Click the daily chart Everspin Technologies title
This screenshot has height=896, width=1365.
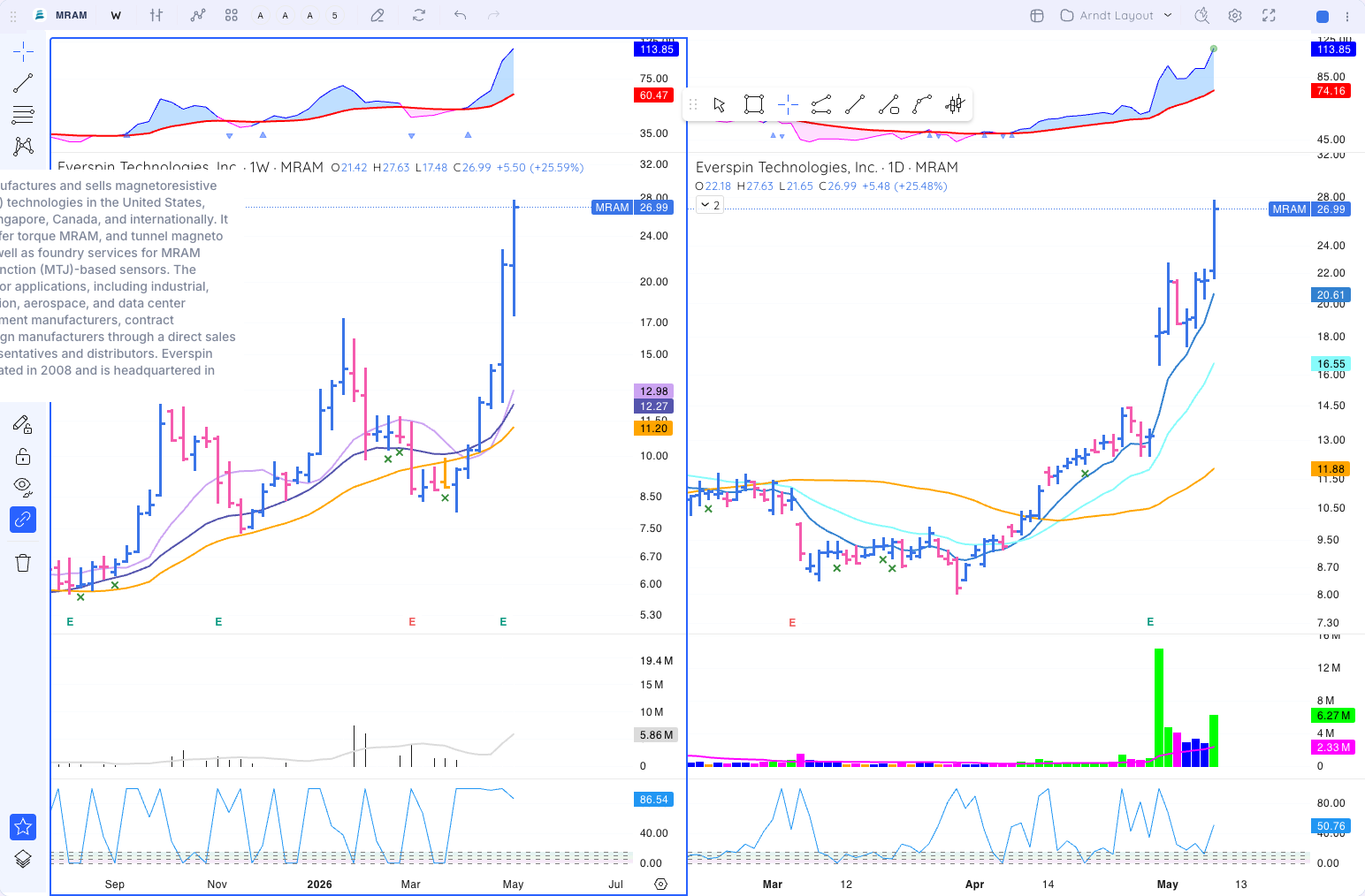(787, 167)
